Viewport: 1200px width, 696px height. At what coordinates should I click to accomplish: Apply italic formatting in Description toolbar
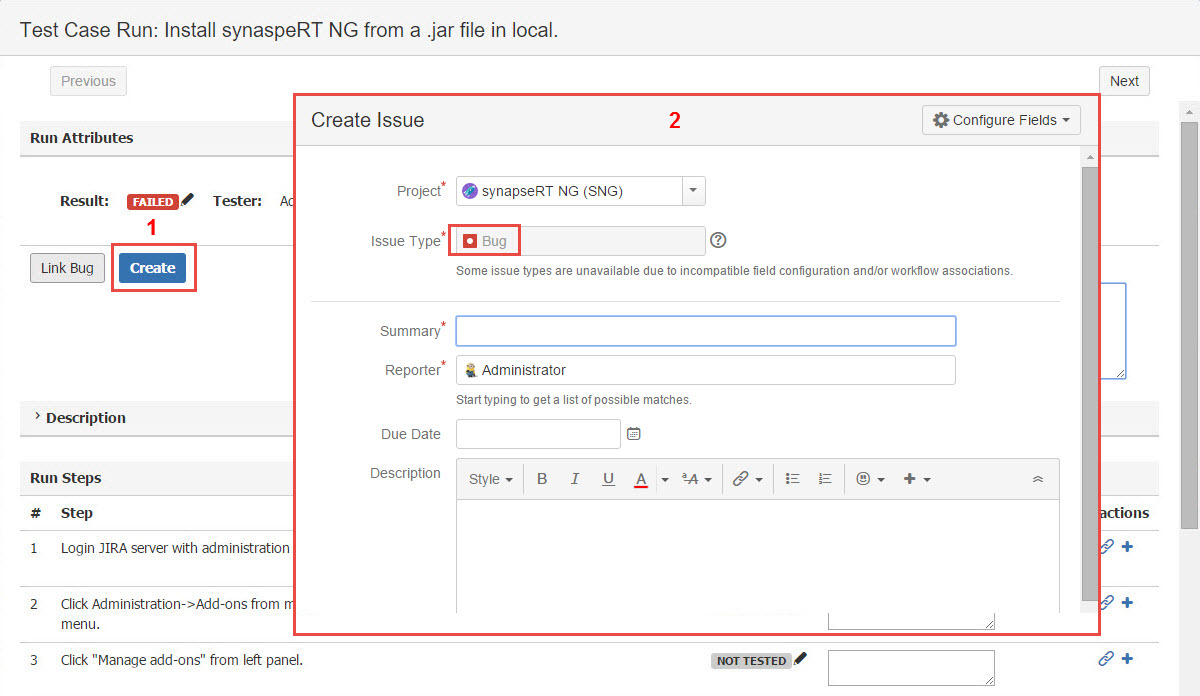pos(575,479)
